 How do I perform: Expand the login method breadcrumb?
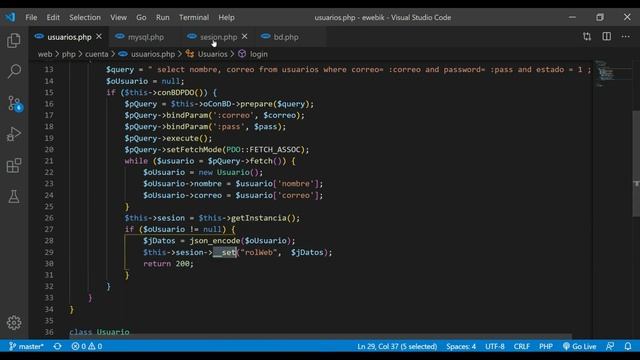point(253,54)
